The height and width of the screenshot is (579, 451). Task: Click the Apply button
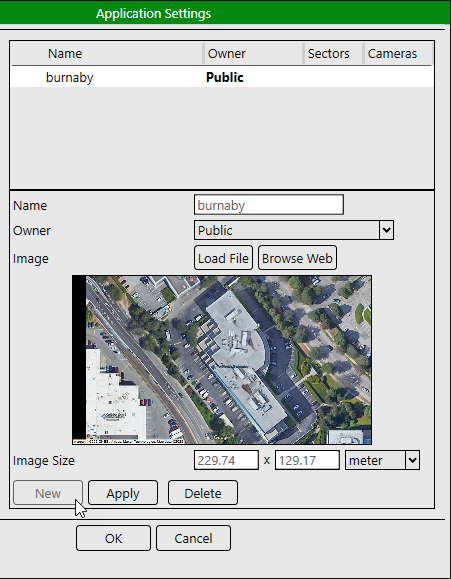(x=123, y=493)
